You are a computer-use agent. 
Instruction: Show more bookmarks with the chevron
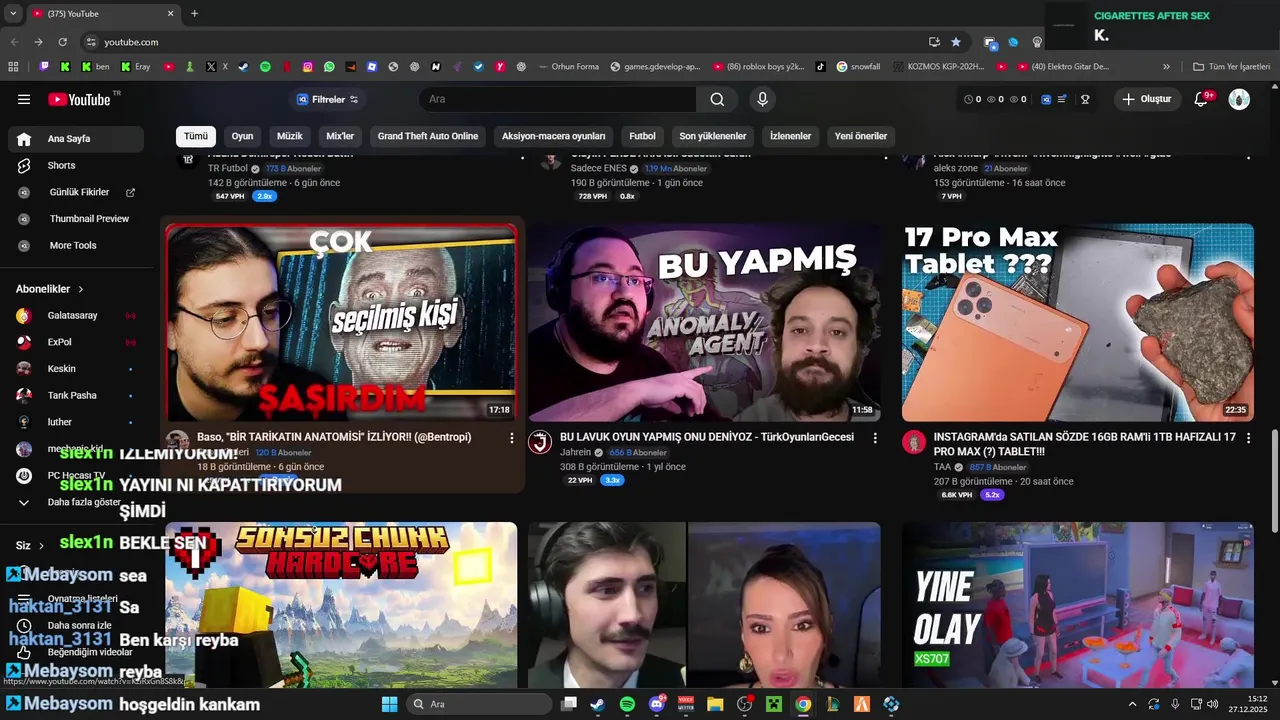[1166, 67]
